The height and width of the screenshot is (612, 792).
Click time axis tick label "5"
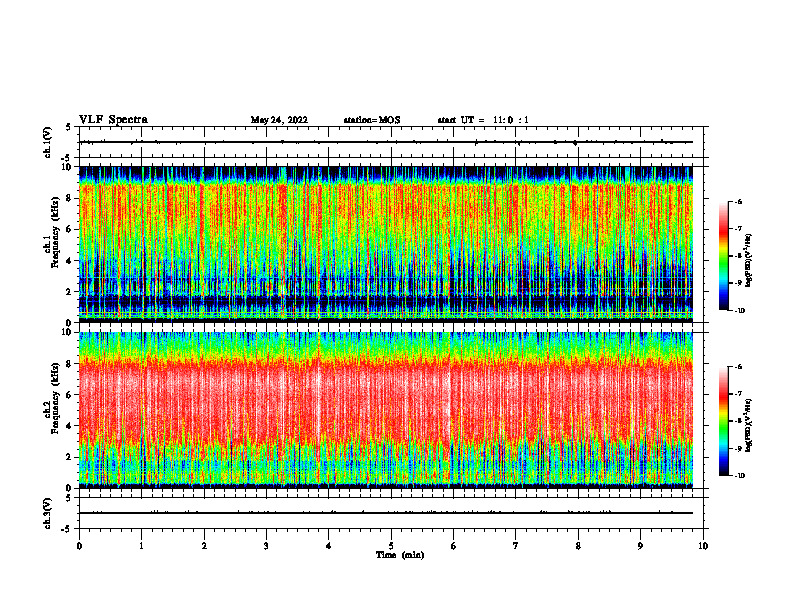[x=391, y=546]
